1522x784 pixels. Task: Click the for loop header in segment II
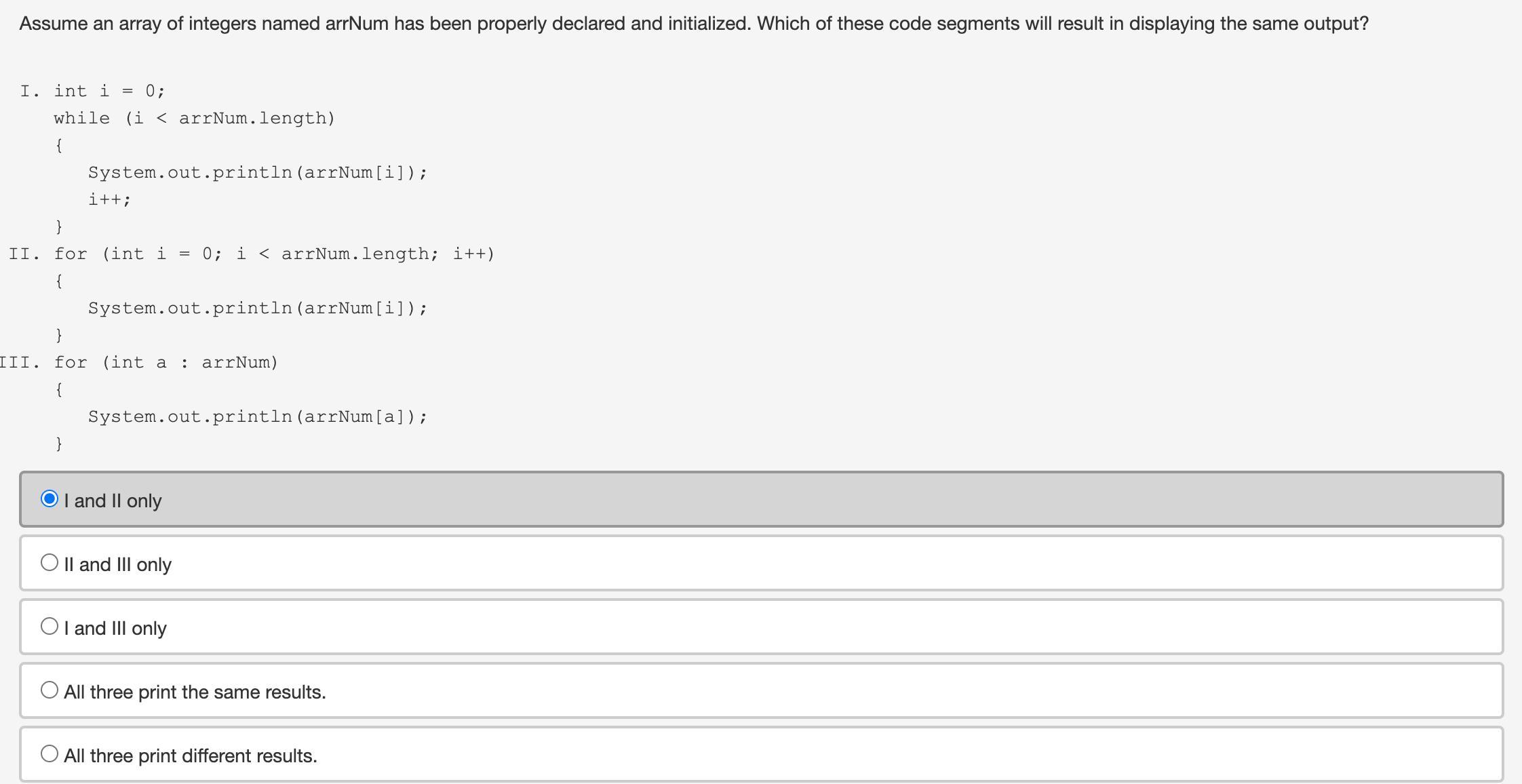tap(275, 254)
